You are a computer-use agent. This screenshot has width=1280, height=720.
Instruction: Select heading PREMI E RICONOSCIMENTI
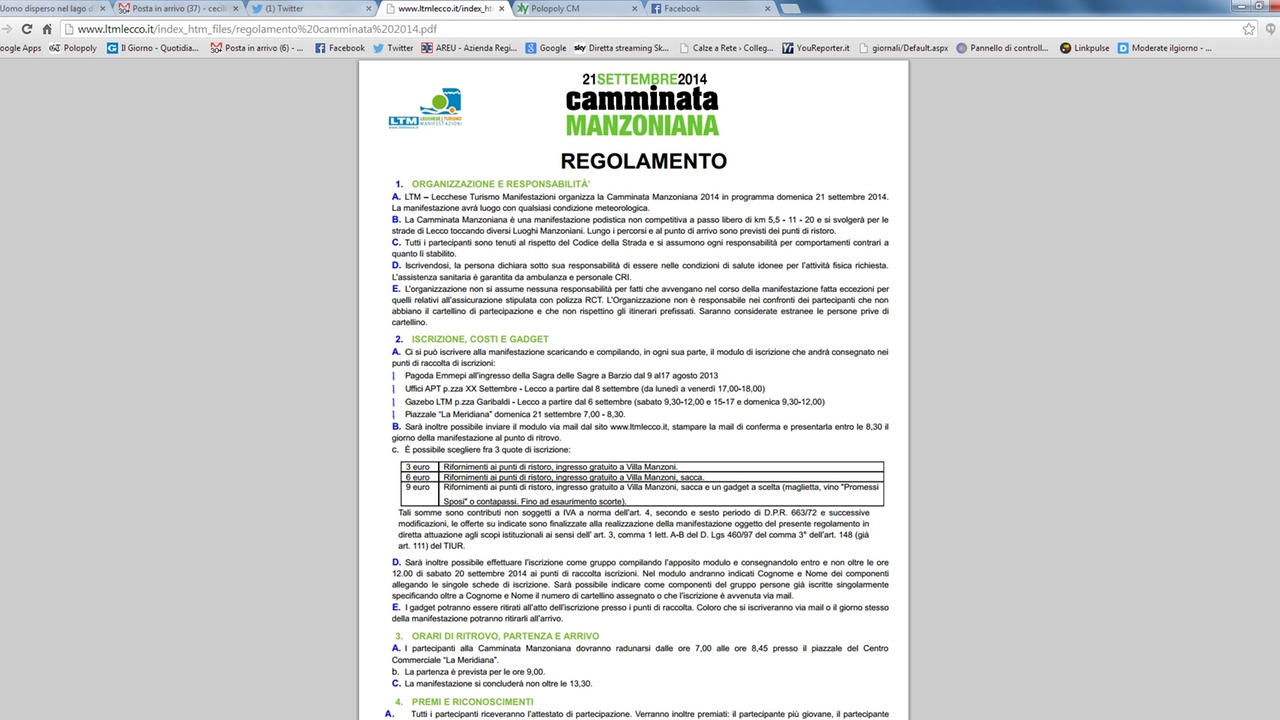(472, 702)
